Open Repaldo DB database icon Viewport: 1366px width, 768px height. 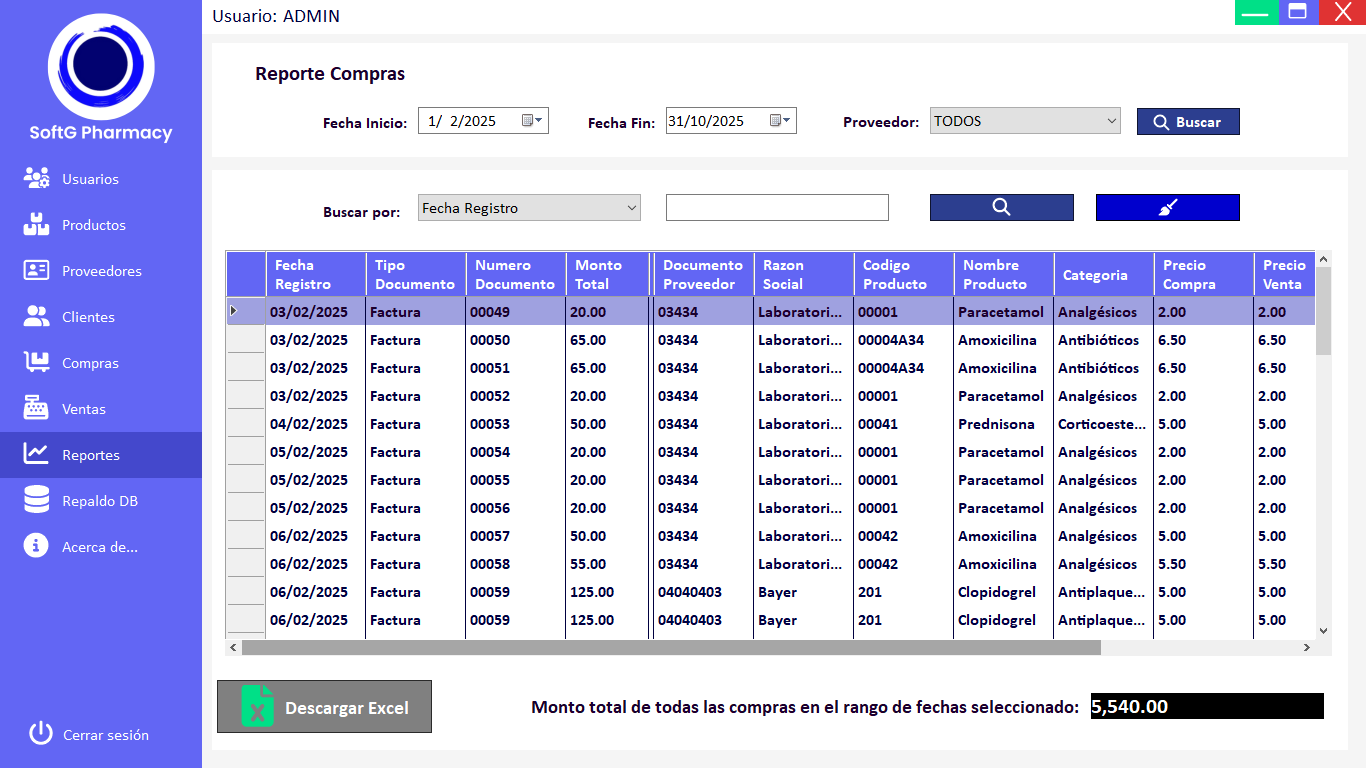37,501
